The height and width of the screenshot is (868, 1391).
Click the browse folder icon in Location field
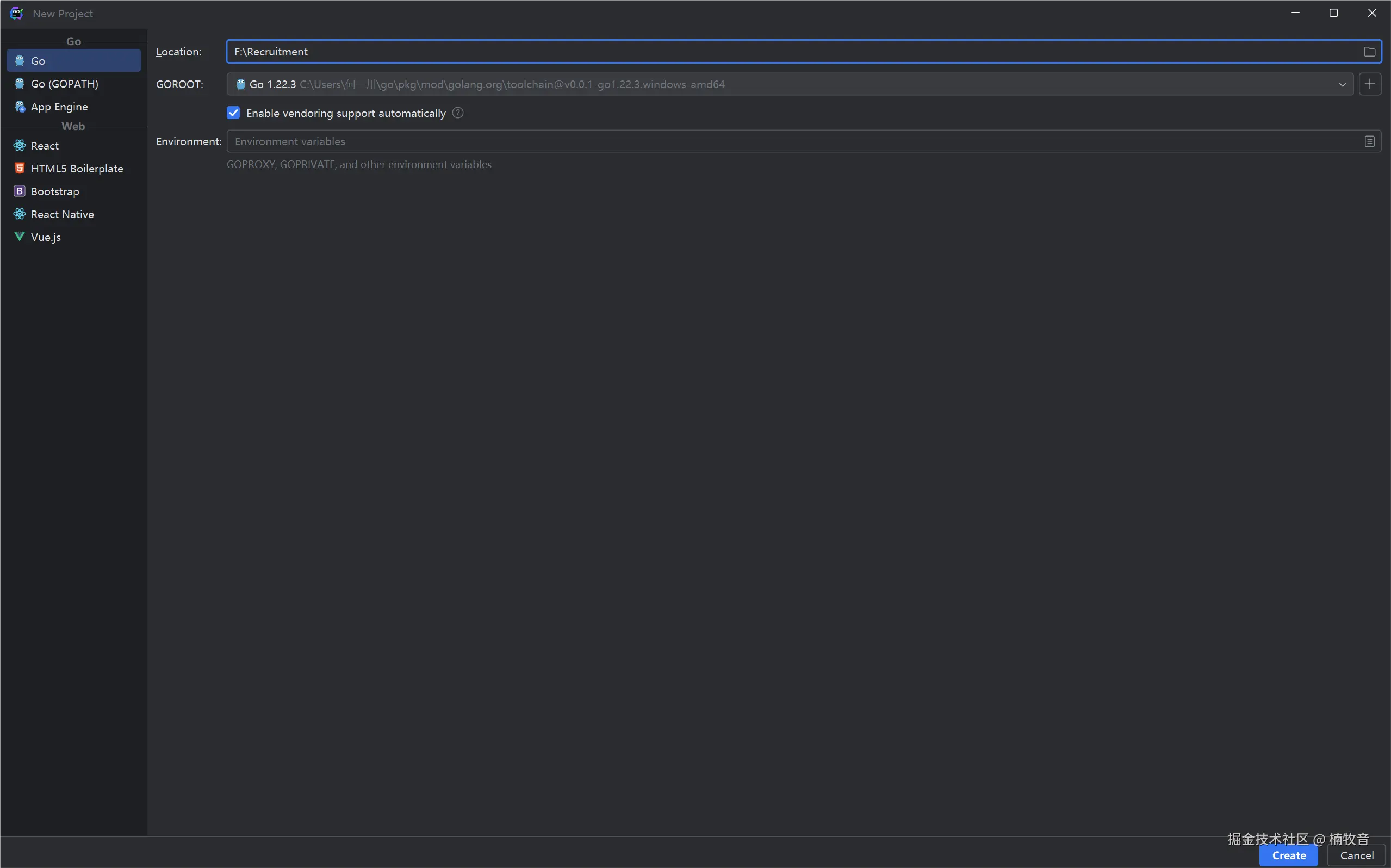click(x=1369, y=52)
